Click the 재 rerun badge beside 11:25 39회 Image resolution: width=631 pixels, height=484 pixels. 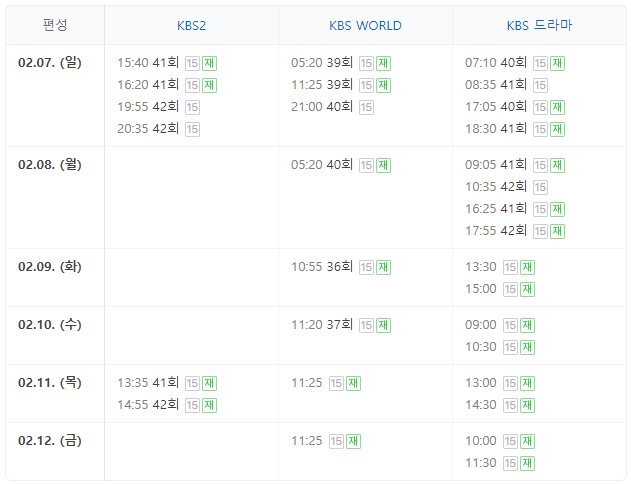pos(383,85)
